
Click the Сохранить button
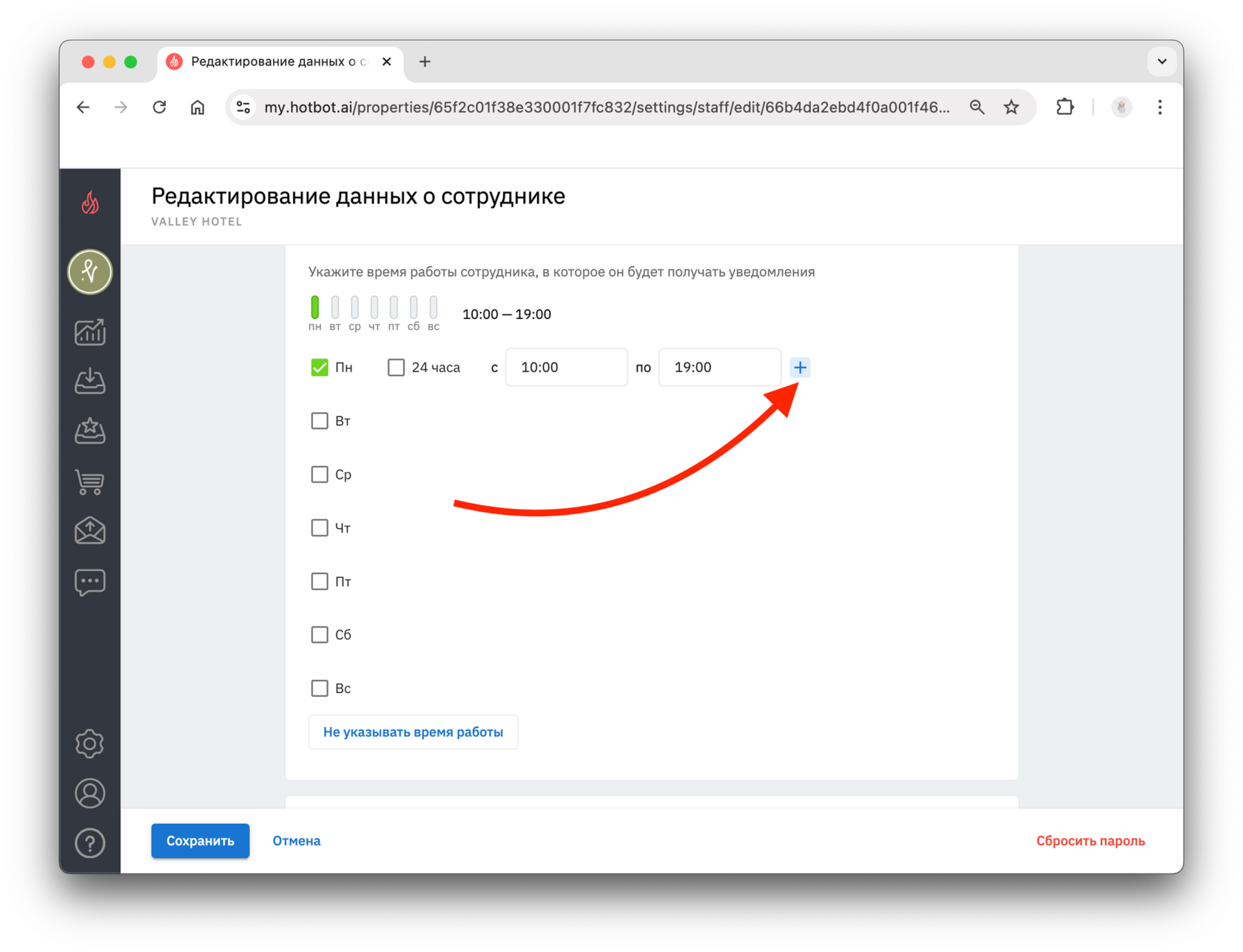(x=201, y=841)
